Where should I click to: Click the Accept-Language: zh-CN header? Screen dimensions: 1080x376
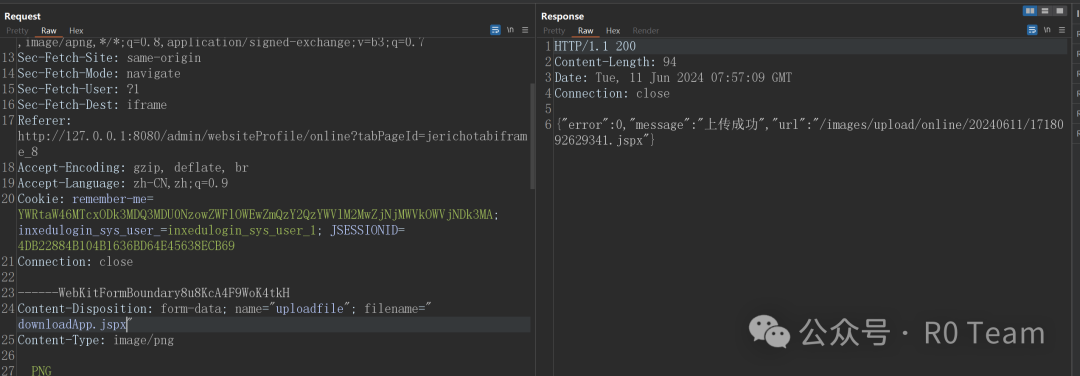[123, 183]
